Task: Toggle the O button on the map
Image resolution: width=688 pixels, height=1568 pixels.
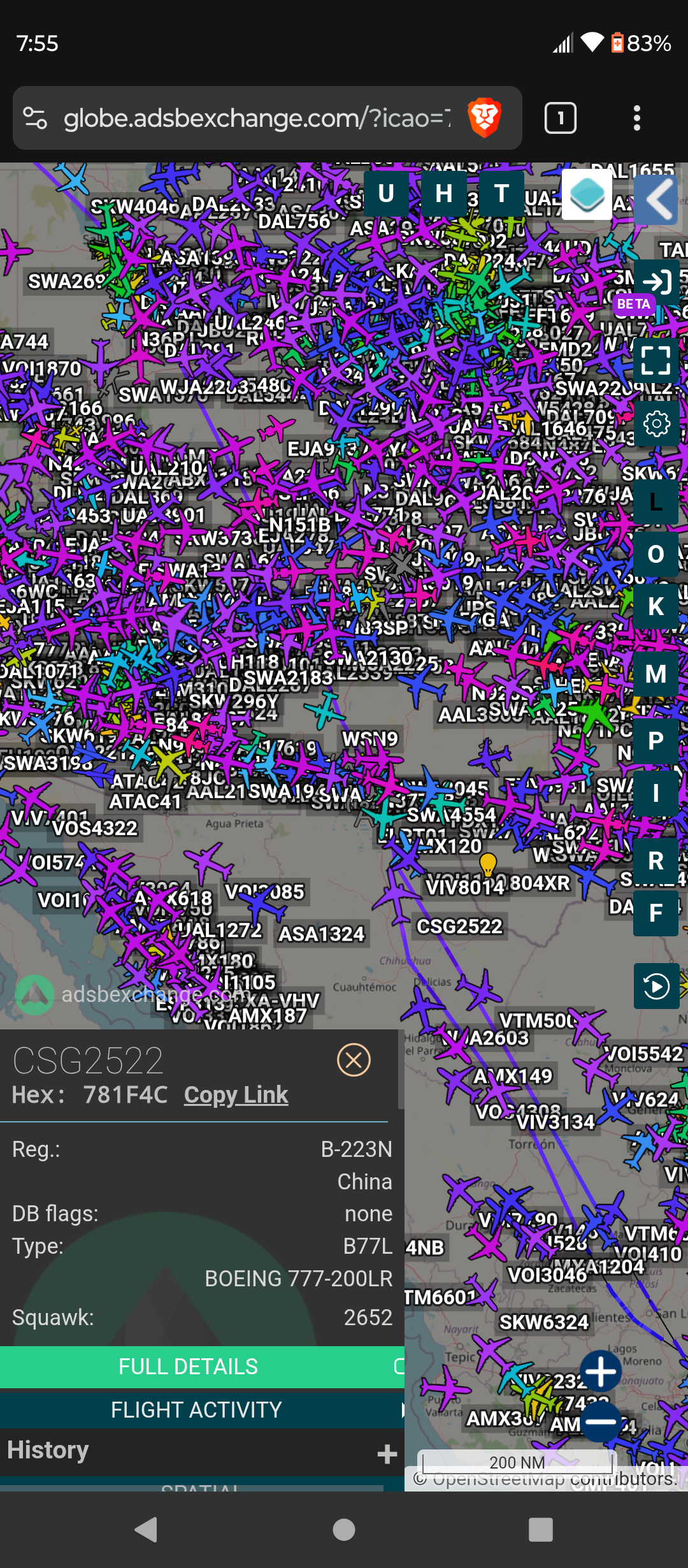Action: click(656, 555)
